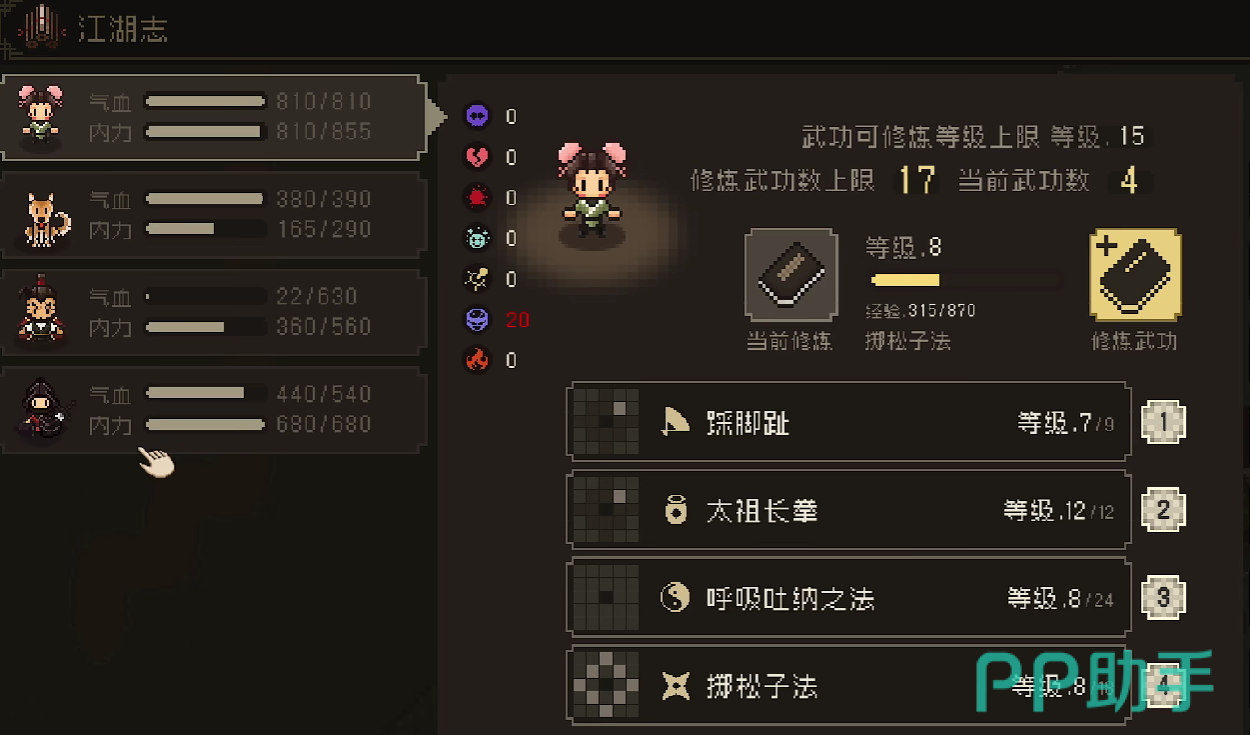This screenshot has width=1250, height=735.
Task: Choose the black-hooded ninja party member
Action: pos(213,410)
